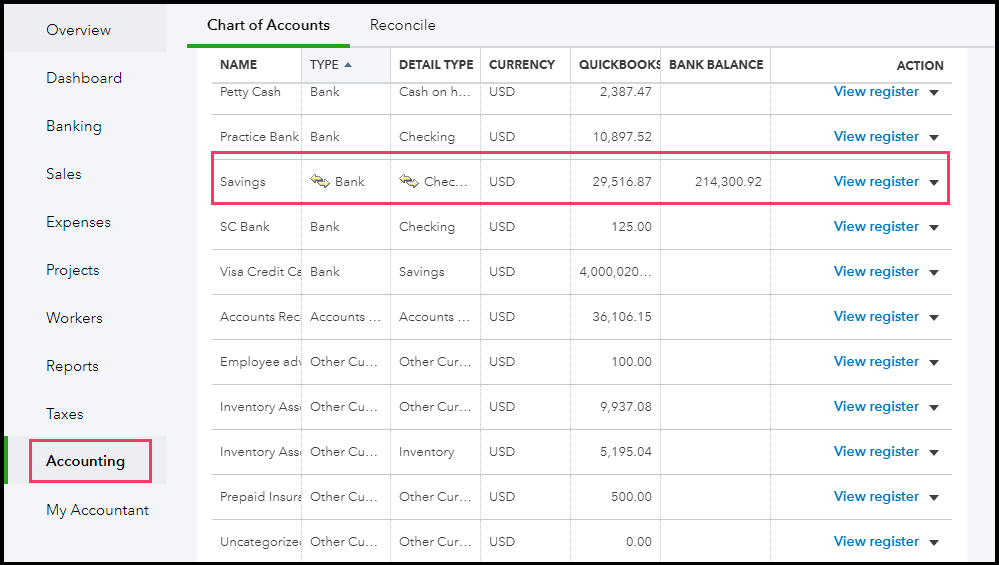Open Banking in the left sidebar
Image resolution: width=999 pixels, height=565 pixels.
click(74, 126)
